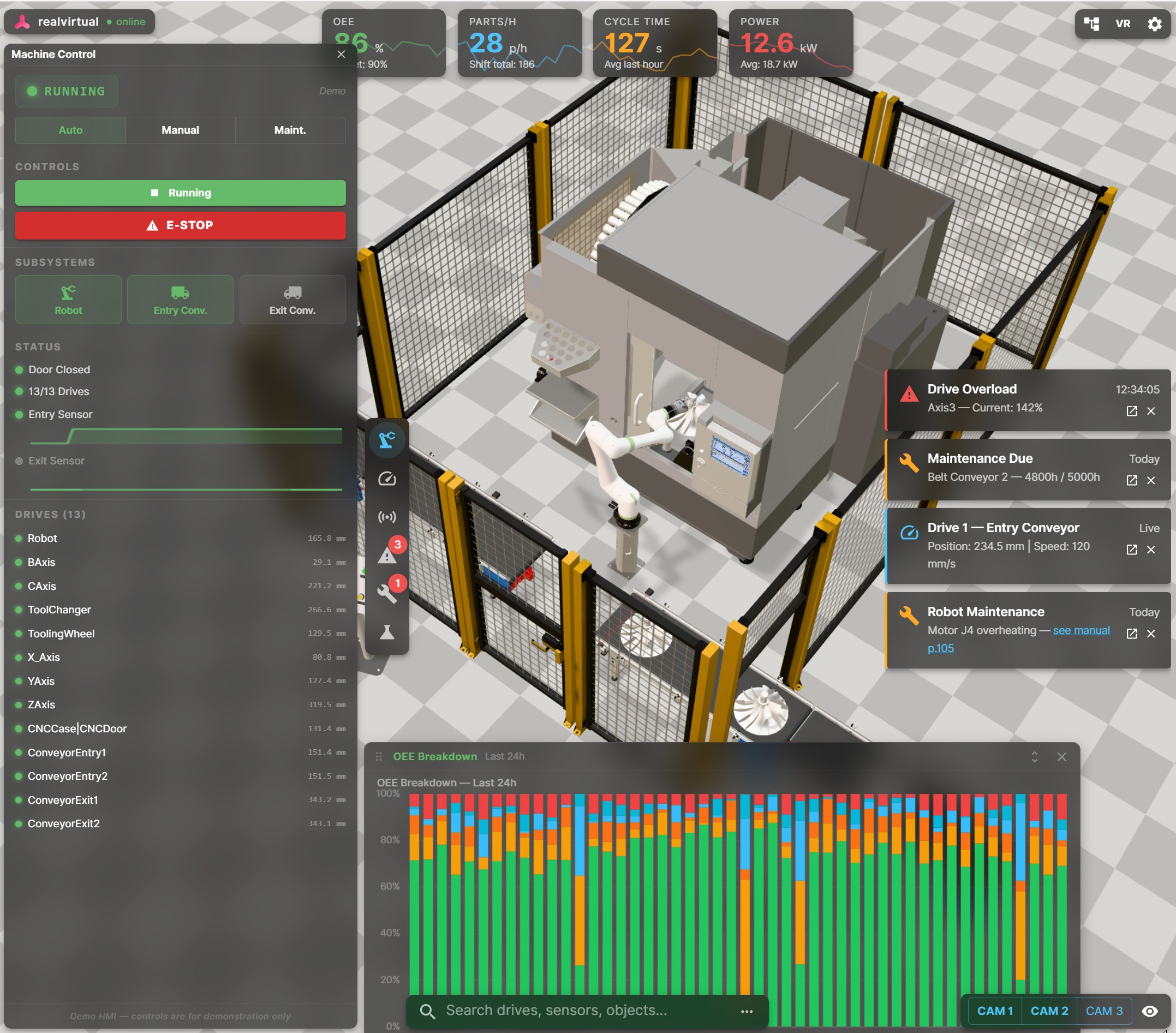The width and height of the screenshot is (1176, 1033).
Task: Click the Entry Sensor signal graph
Action: point(186,435)
